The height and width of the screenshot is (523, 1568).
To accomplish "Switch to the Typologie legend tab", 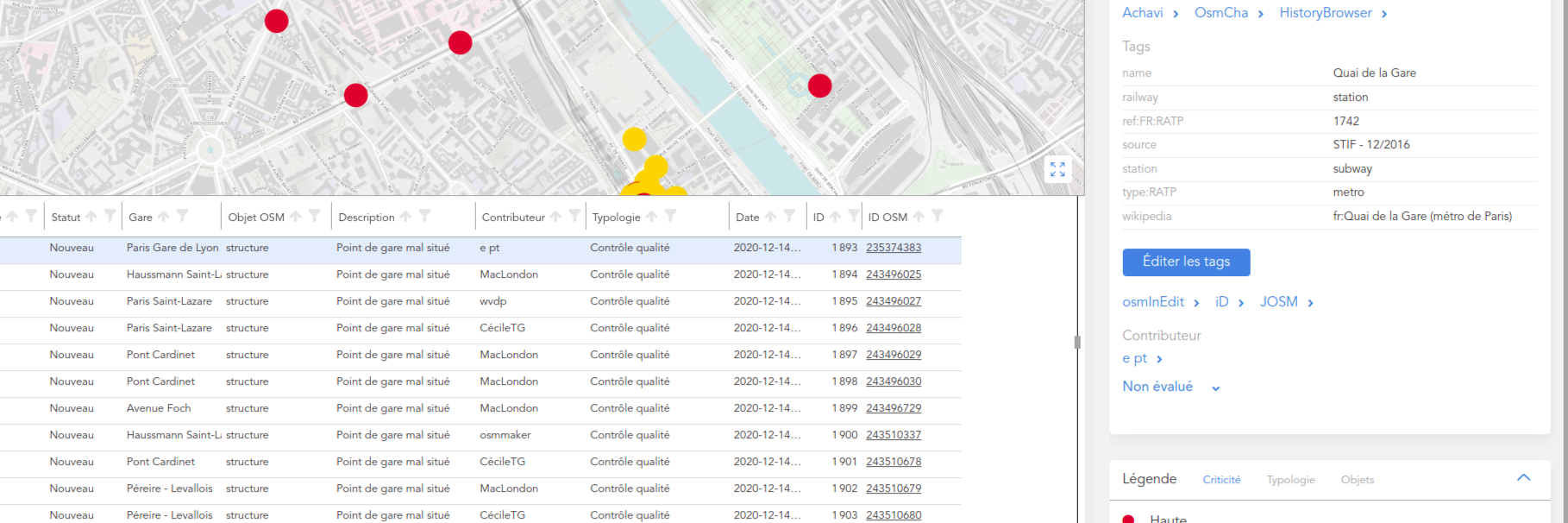I will click(x=1290, y=480).
